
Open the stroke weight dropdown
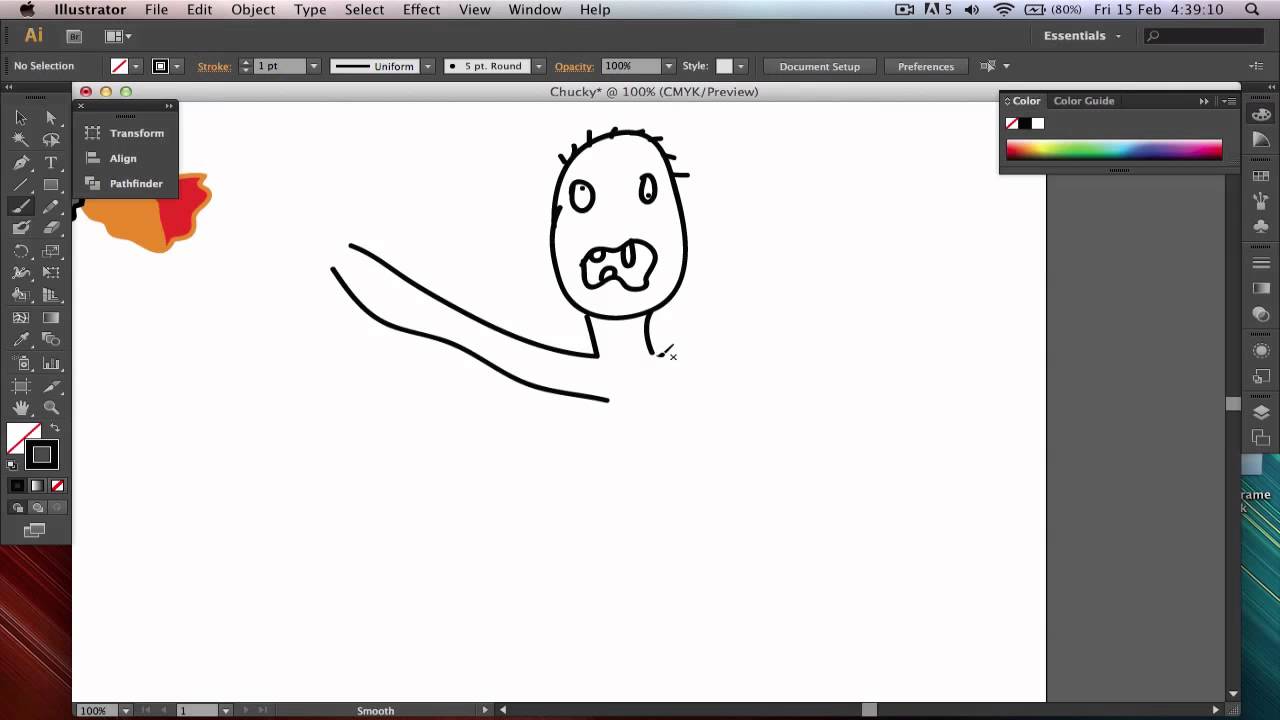tap(313, 67)
